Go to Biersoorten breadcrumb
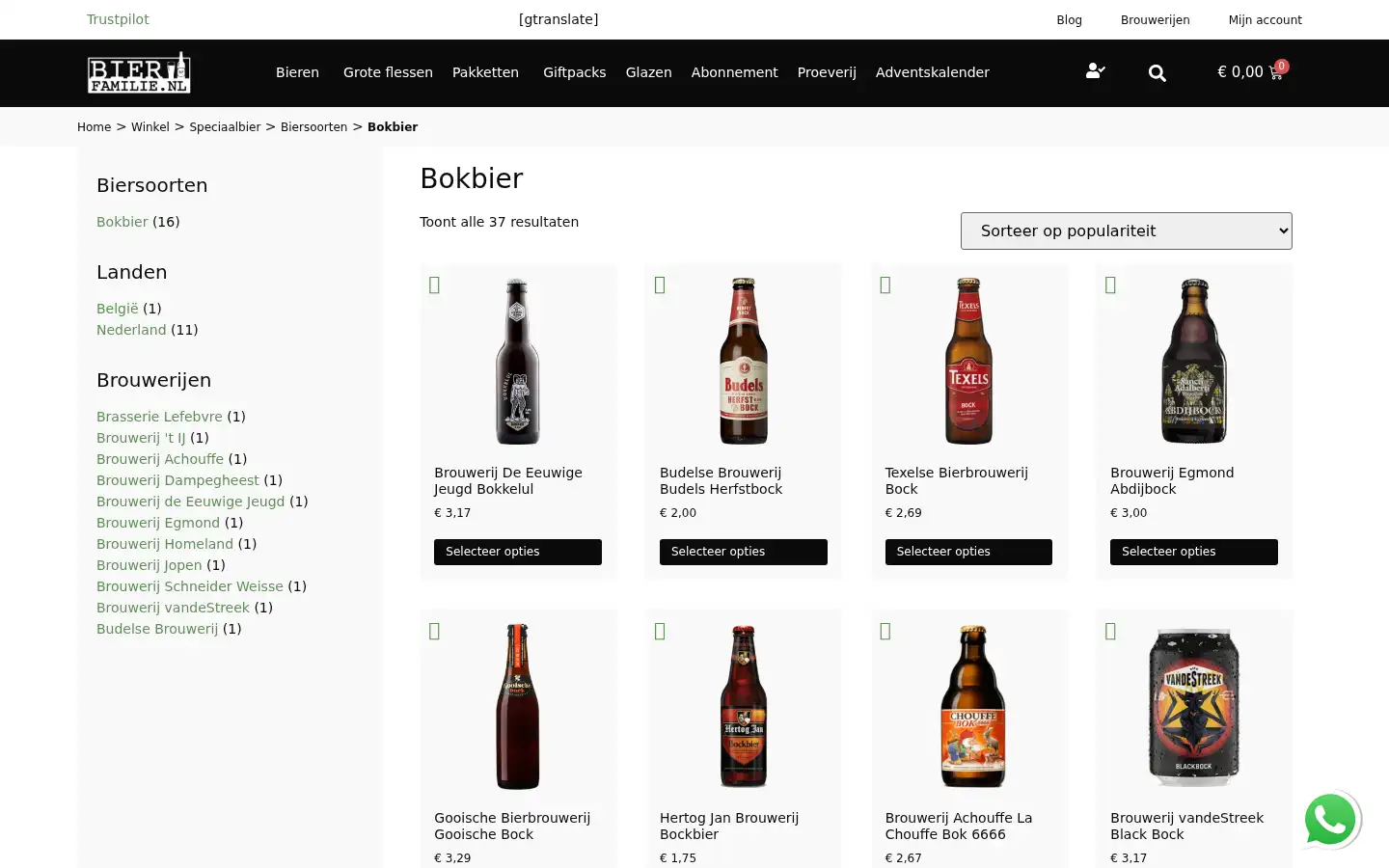This screenshot has height=868, width=1389. (313, 127)
